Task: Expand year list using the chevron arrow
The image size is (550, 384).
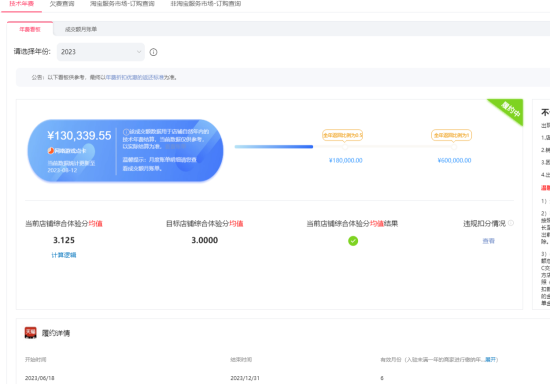Action: tap(139, 52)
